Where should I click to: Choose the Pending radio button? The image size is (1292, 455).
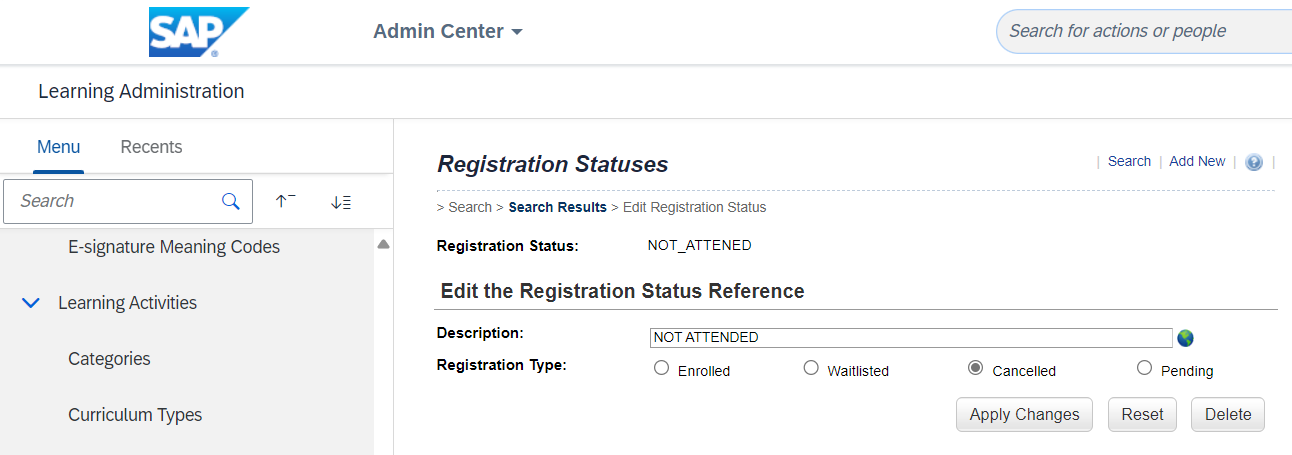tap(1144, 368)
